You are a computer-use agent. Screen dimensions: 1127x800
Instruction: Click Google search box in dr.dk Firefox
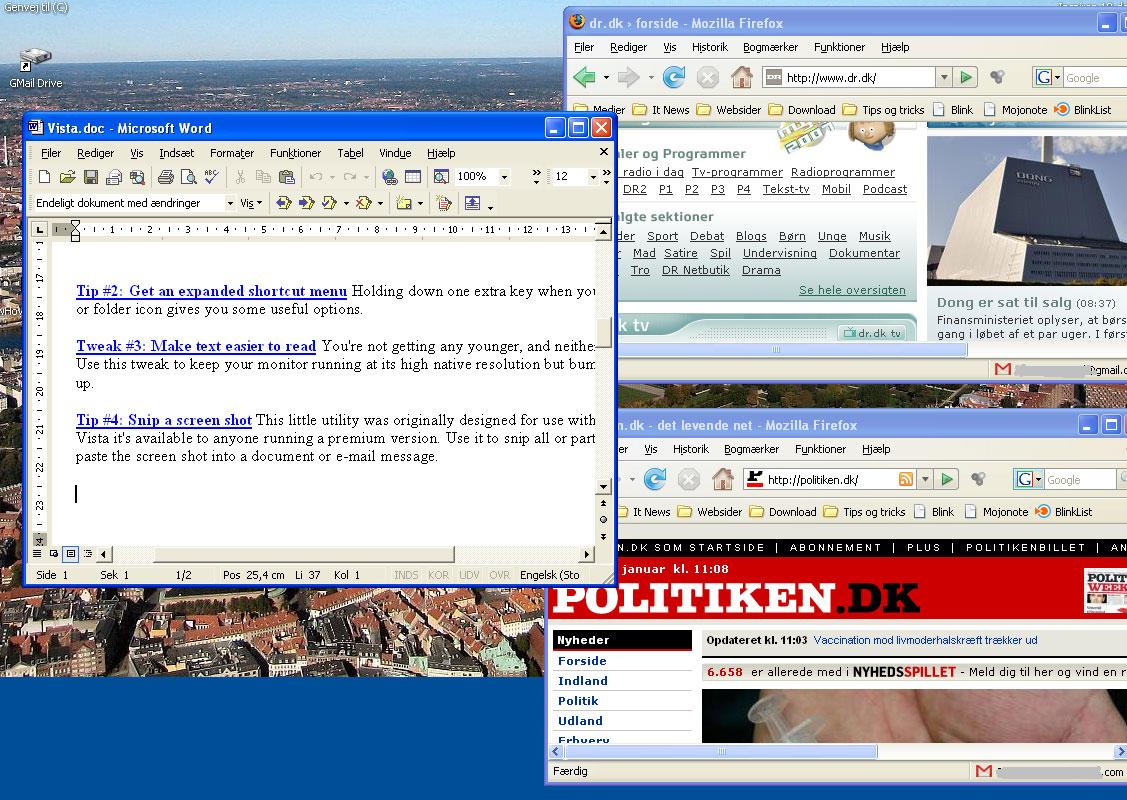(1095, 77)
